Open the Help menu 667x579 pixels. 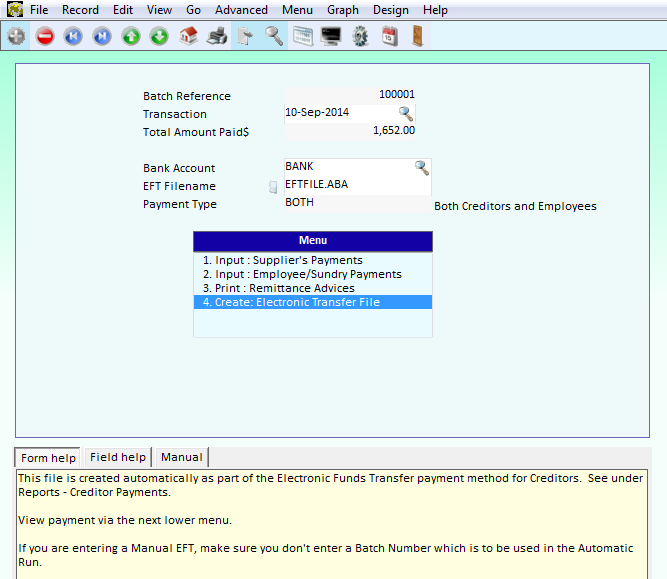[x=435, y=10]
